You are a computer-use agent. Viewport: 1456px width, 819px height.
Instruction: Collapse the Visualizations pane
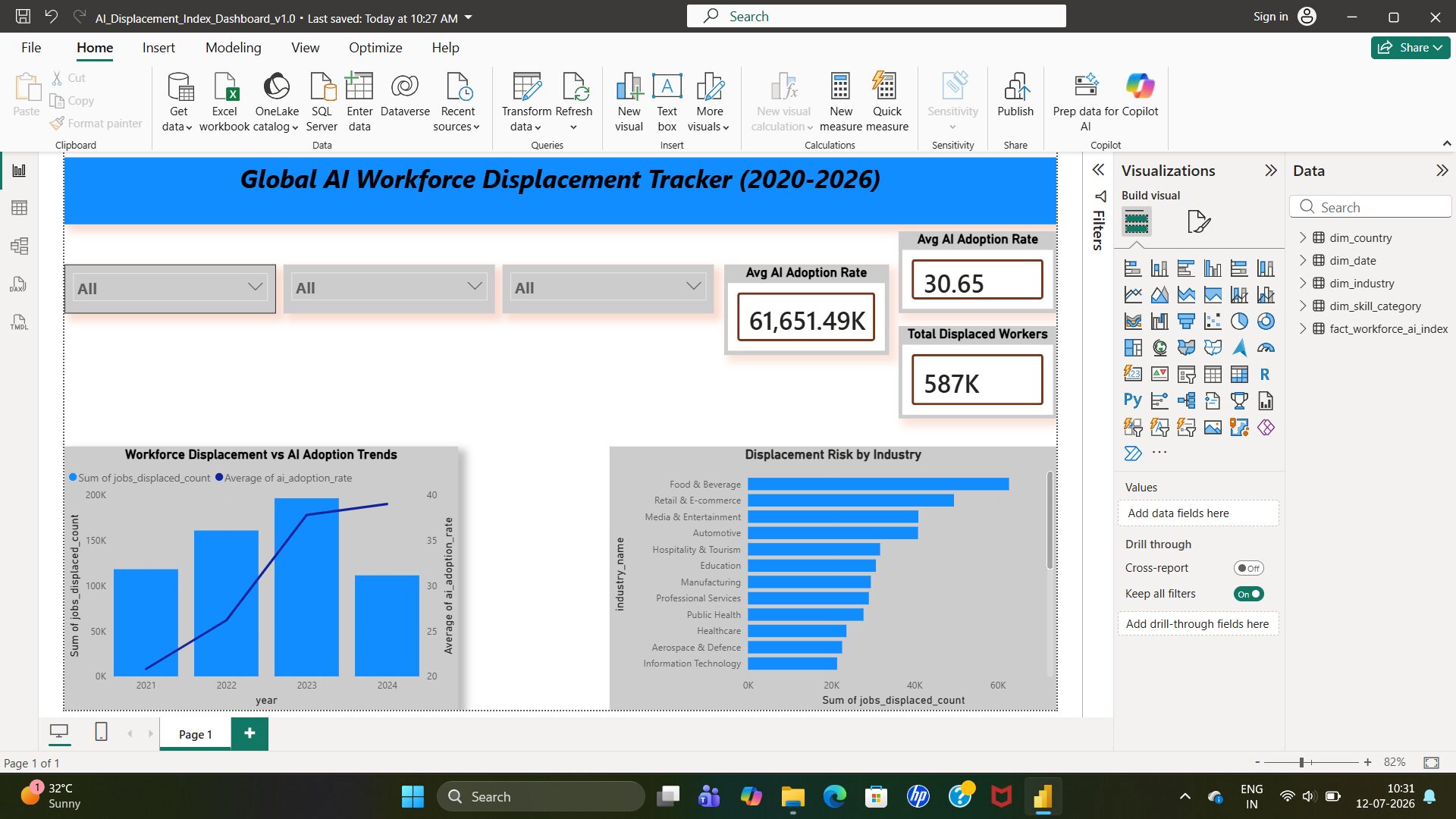[x=1270, y=171]
